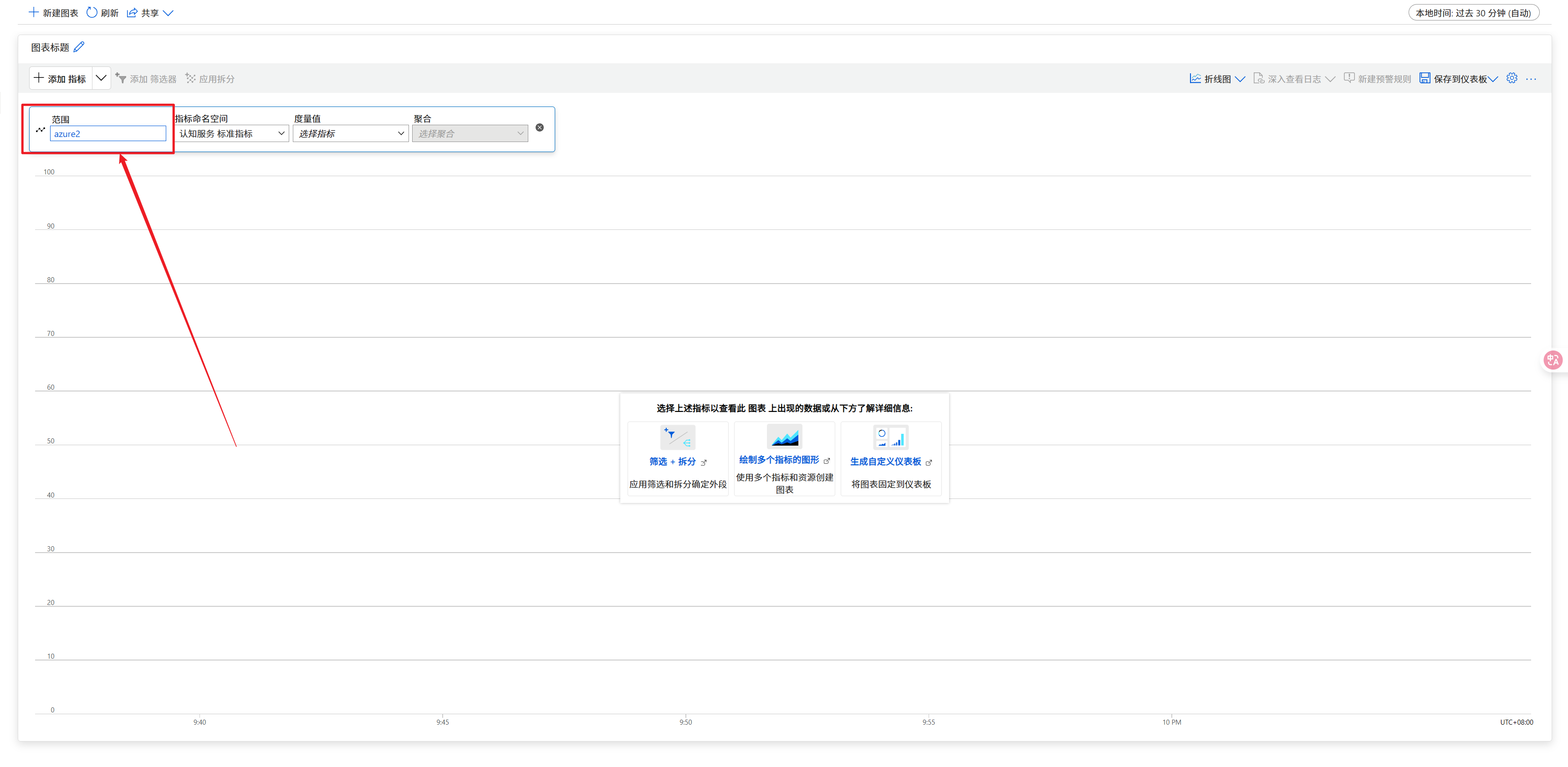
Task: Expand the arrow next to 添加 指标
Action: [101, 78]
